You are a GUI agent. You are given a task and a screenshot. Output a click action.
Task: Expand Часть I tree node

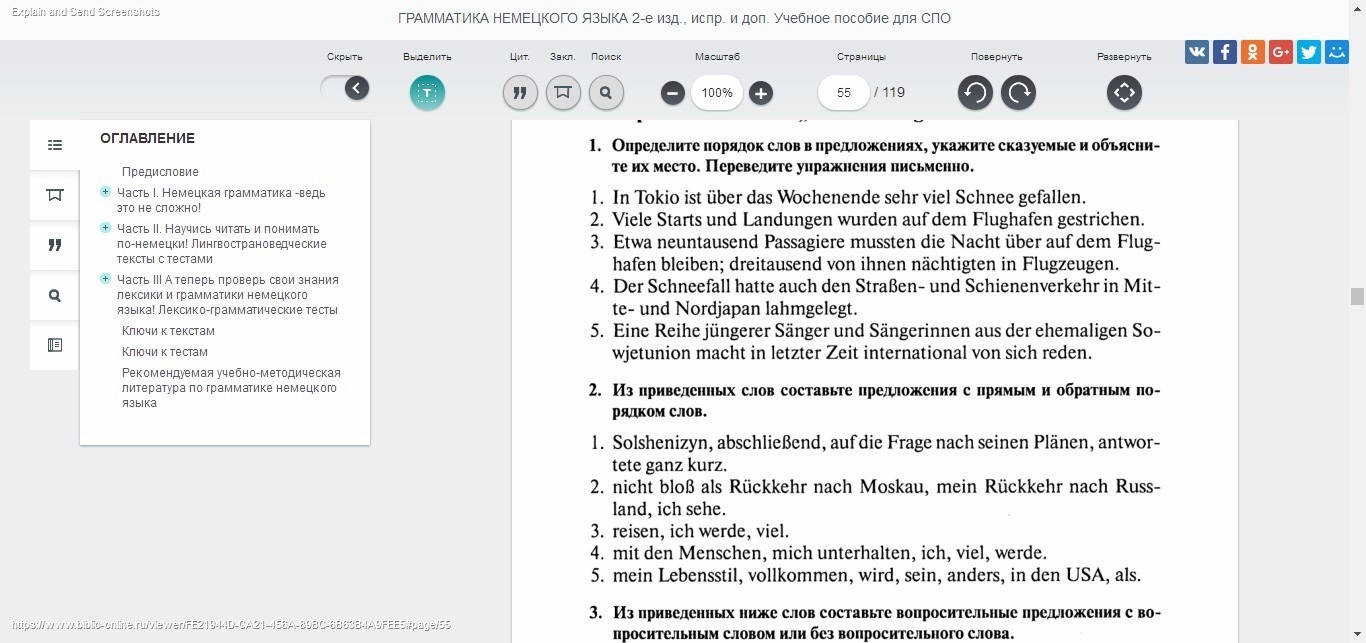106,192
